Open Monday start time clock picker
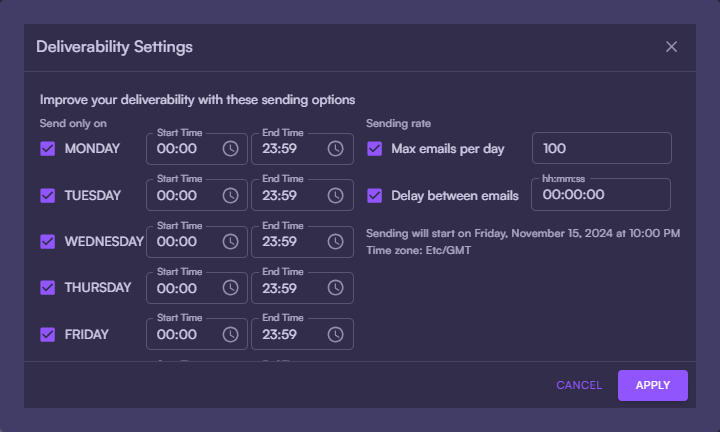This screenshot has height=432, width=720. (230, 149)
